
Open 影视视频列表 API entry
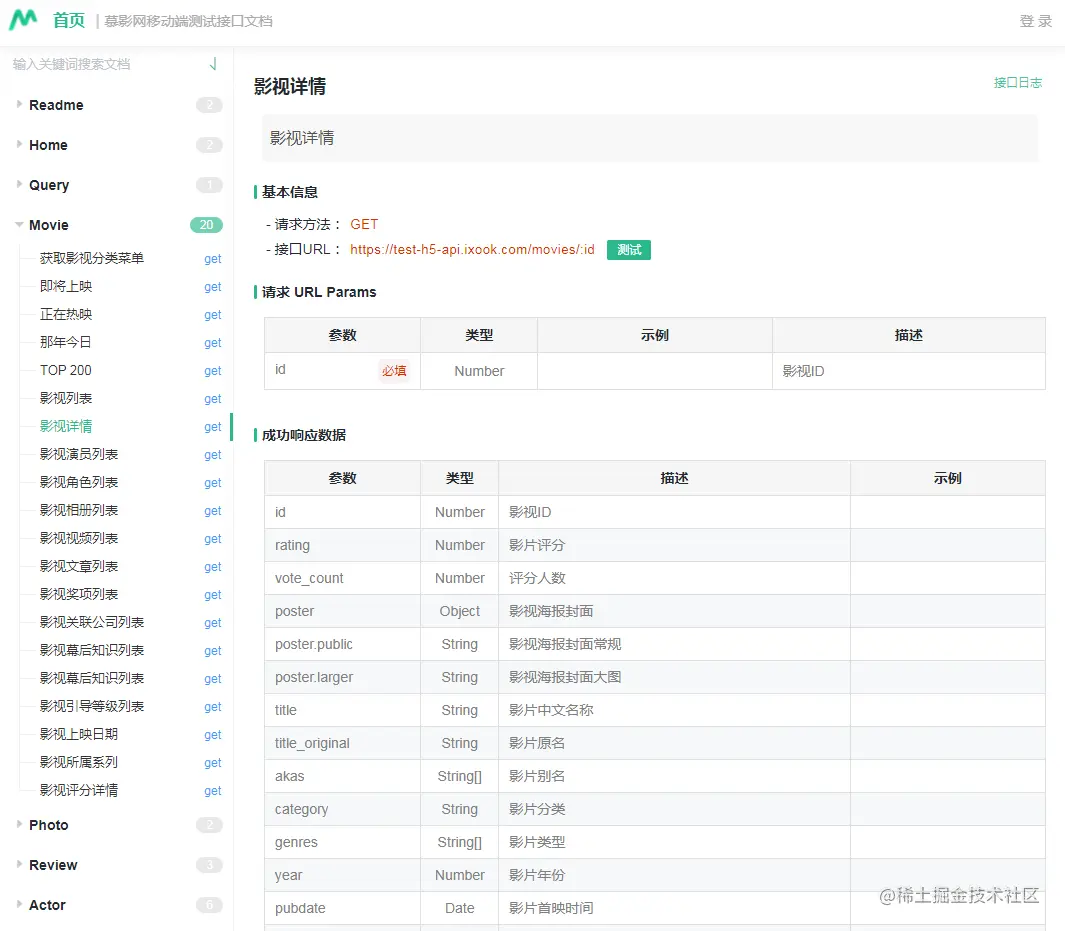(79, 538)
